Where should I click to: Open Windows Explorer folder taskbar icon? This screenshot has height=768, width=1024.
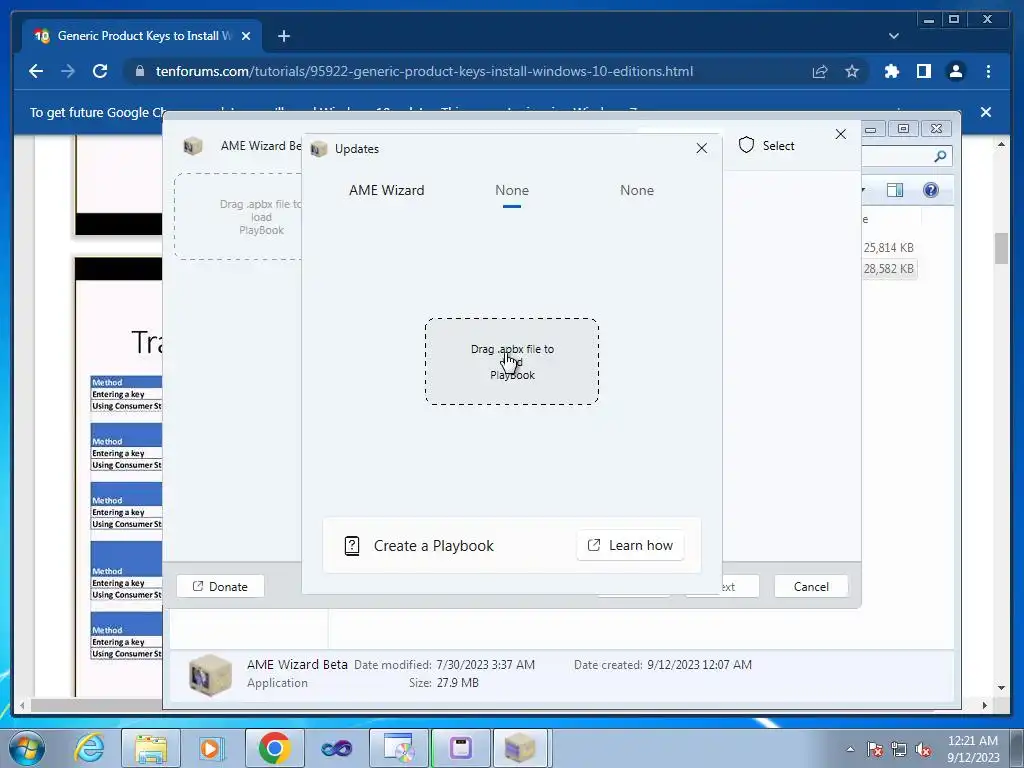point(151,748)
